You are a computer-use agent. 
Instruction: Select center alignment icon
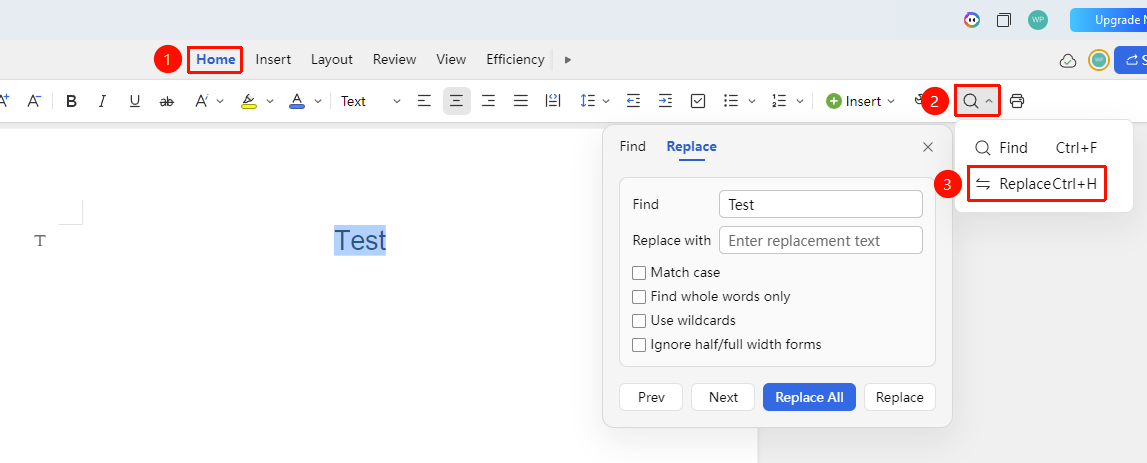coord(456,101)
